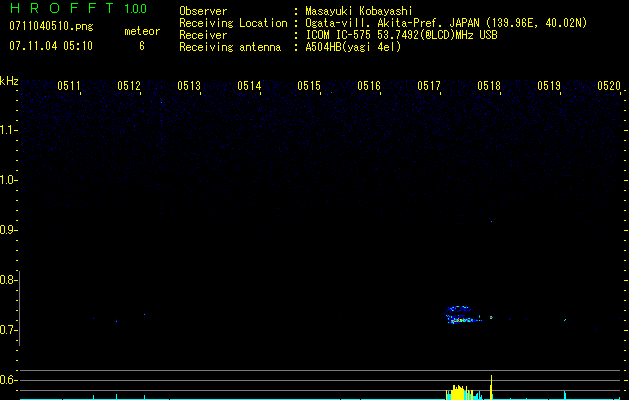
Task: Click the meteor echo in the spectrogram
Action: (x=463, y=315)
